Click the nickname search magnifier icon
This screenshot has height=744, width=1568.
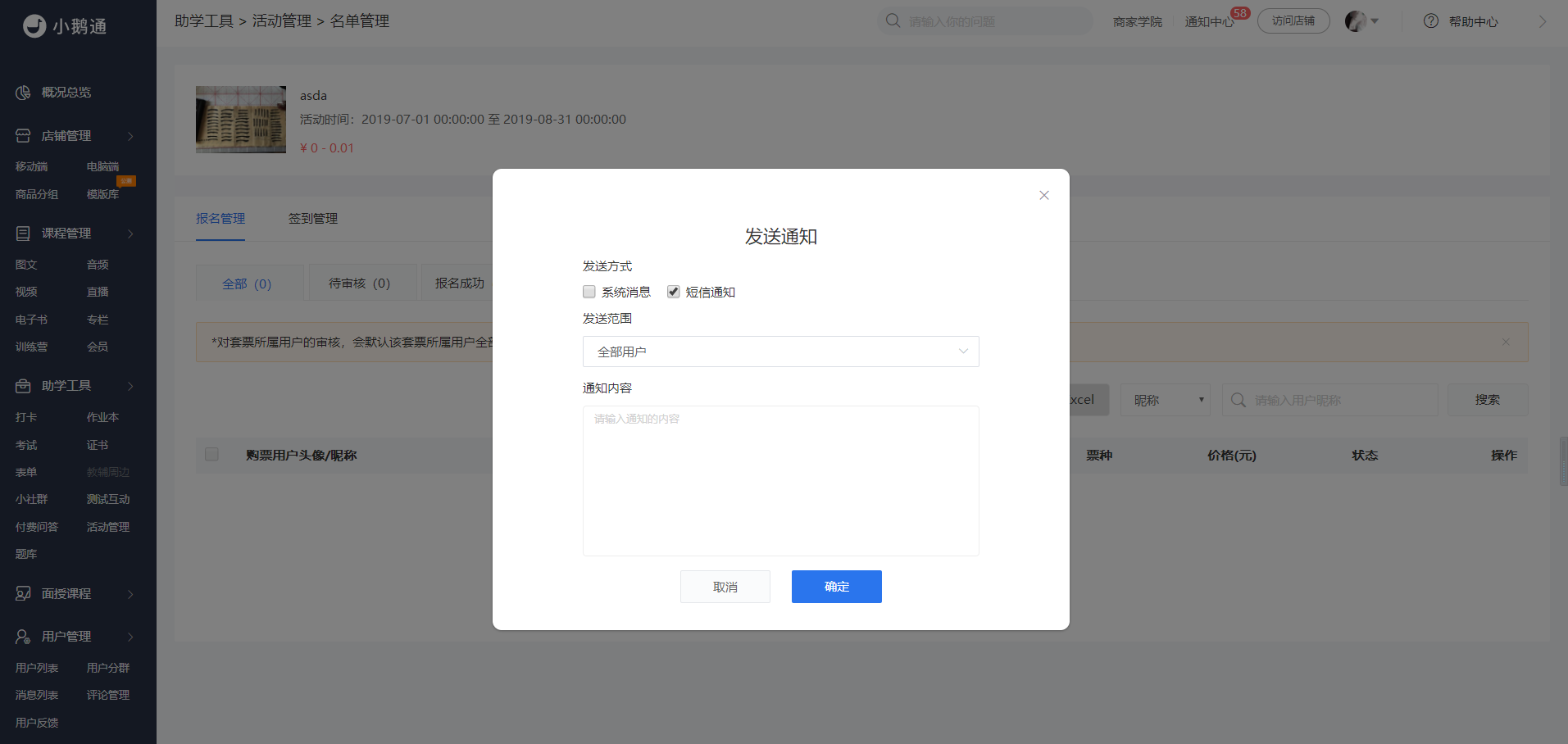[x=1238, y=400]
